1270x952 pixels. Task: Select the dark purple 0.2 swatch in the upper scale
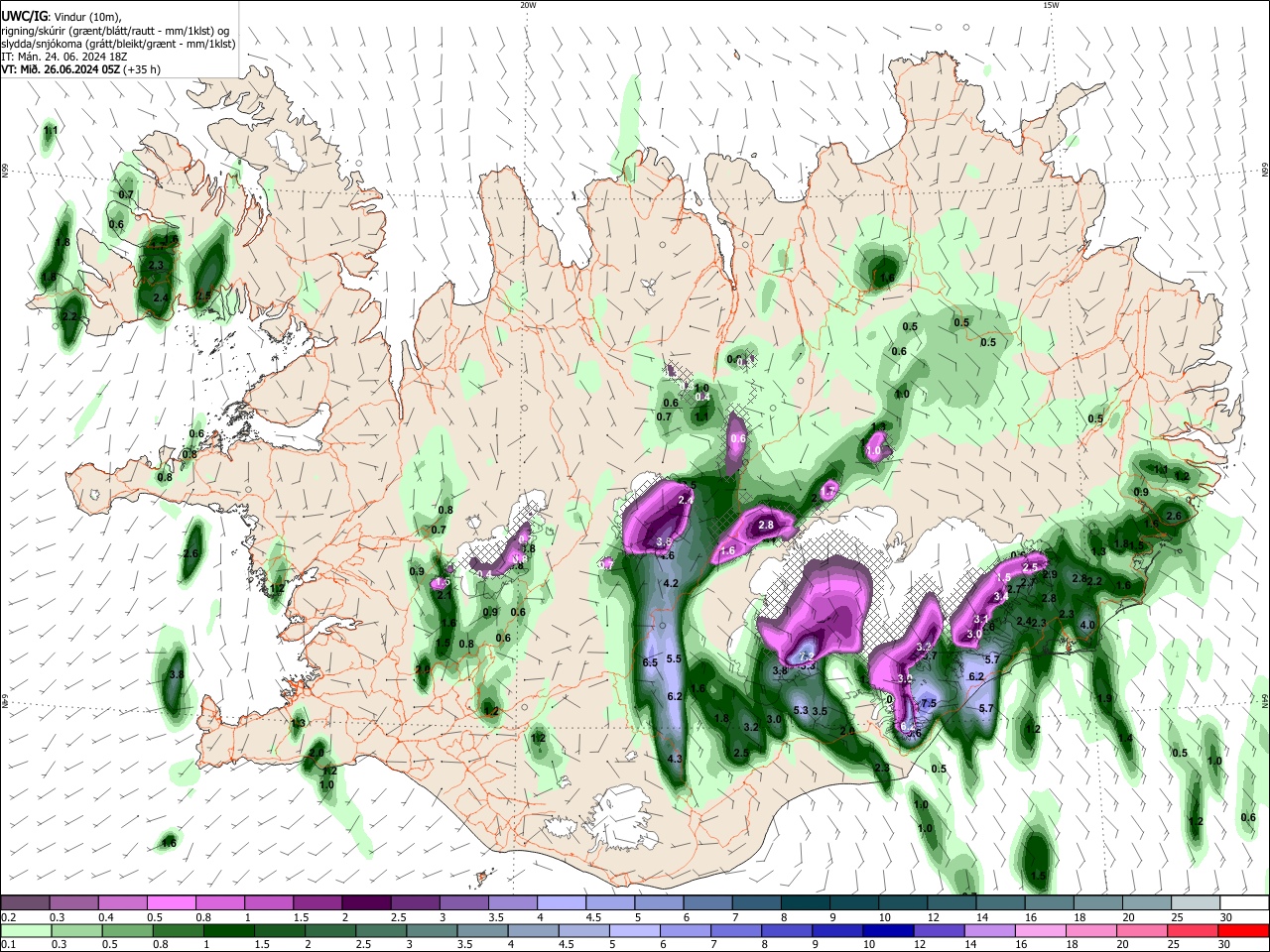pyautogui.click(x=26, y=902)
